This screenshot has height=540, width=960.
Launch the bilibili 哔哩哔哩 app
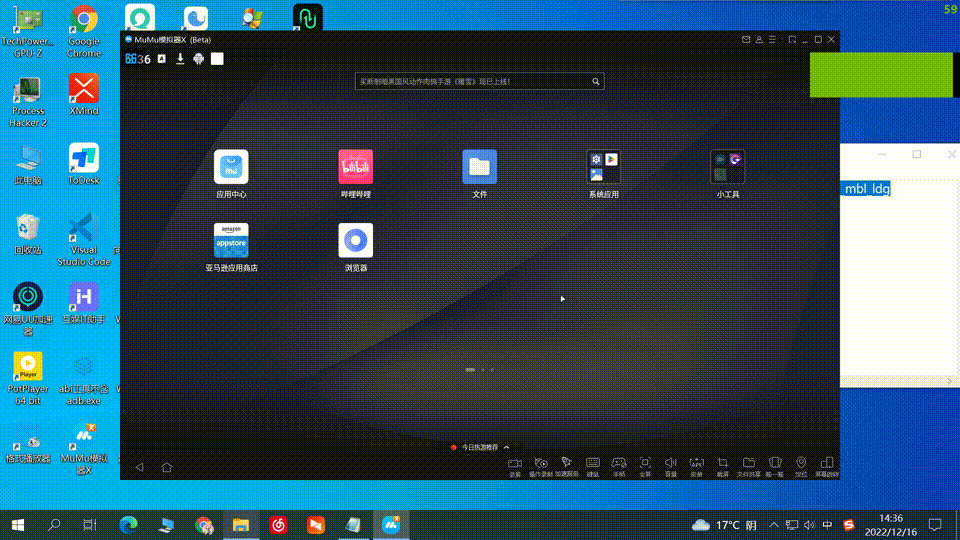(x=356, y=167)
